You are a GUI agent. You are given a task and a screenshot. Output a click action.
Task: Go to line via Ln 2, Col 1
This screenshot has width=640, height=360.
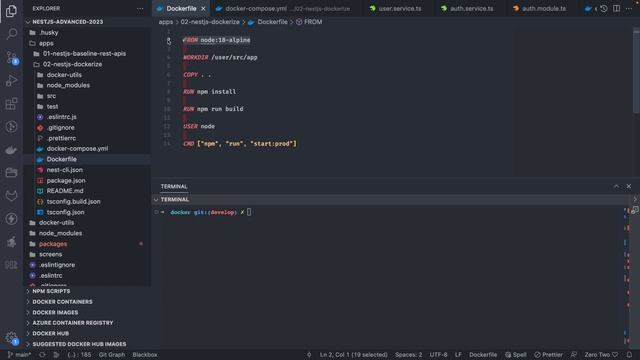(353, 355)
